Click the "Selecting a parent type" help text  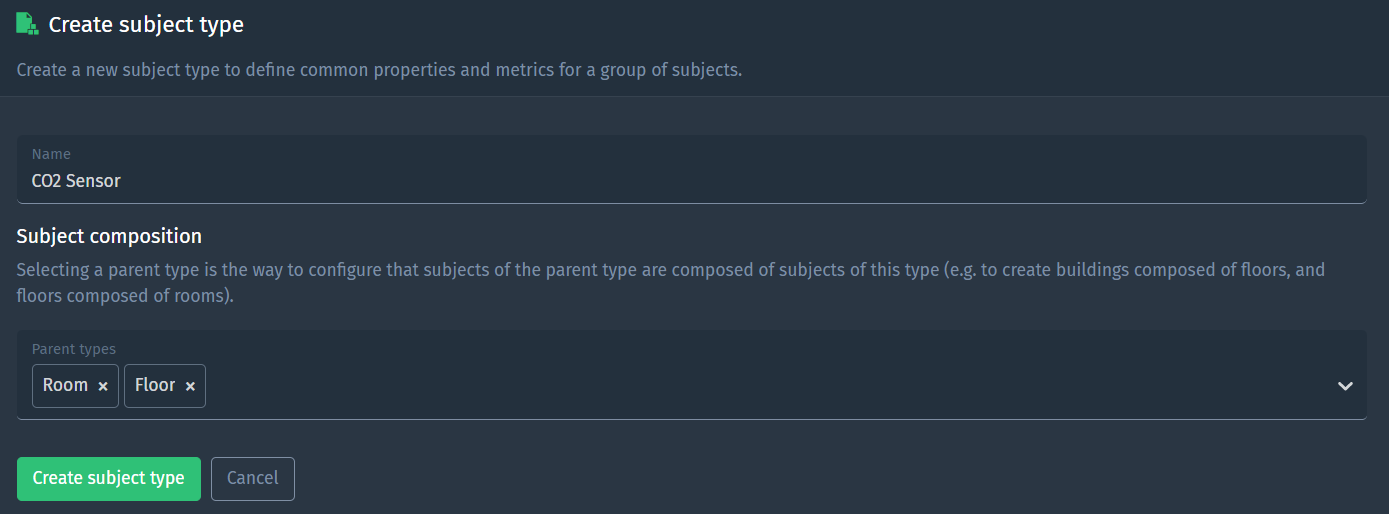coord(670,270)
